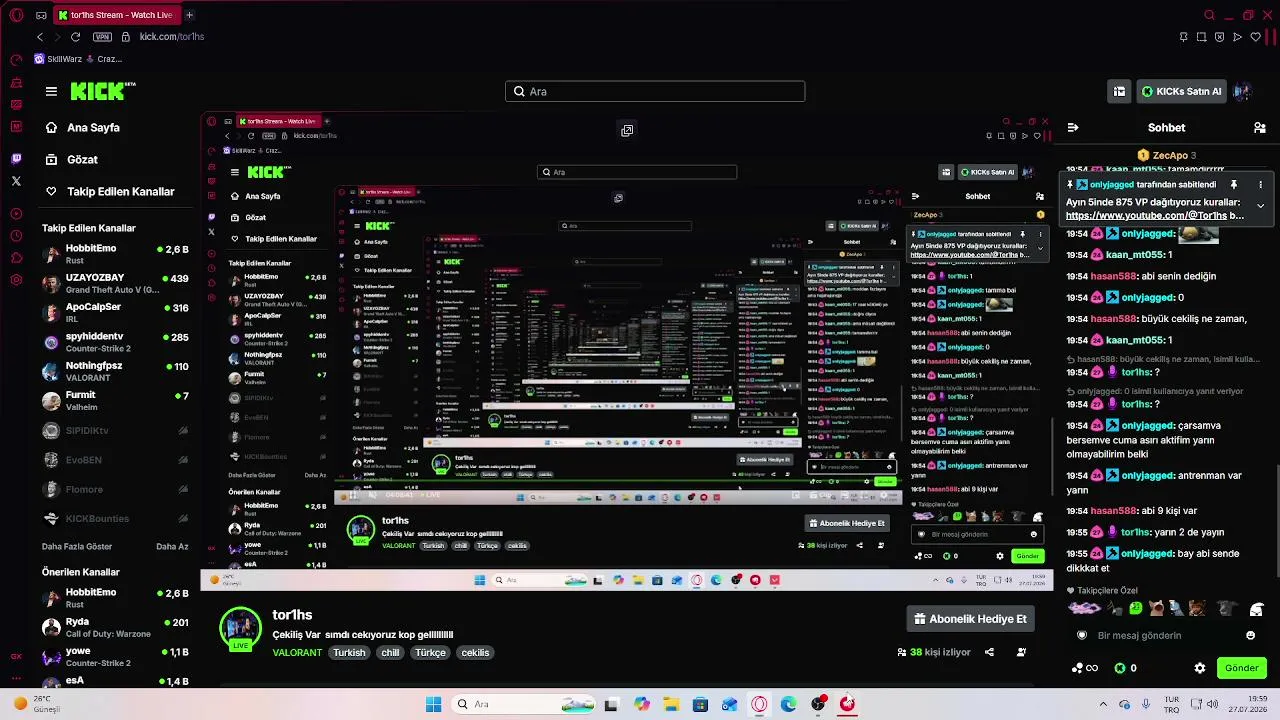Image resolution: width=1280 pixels, height=720 pixels.
Task: Click the kick.com/tor1hs address bar
Action: 172,37
